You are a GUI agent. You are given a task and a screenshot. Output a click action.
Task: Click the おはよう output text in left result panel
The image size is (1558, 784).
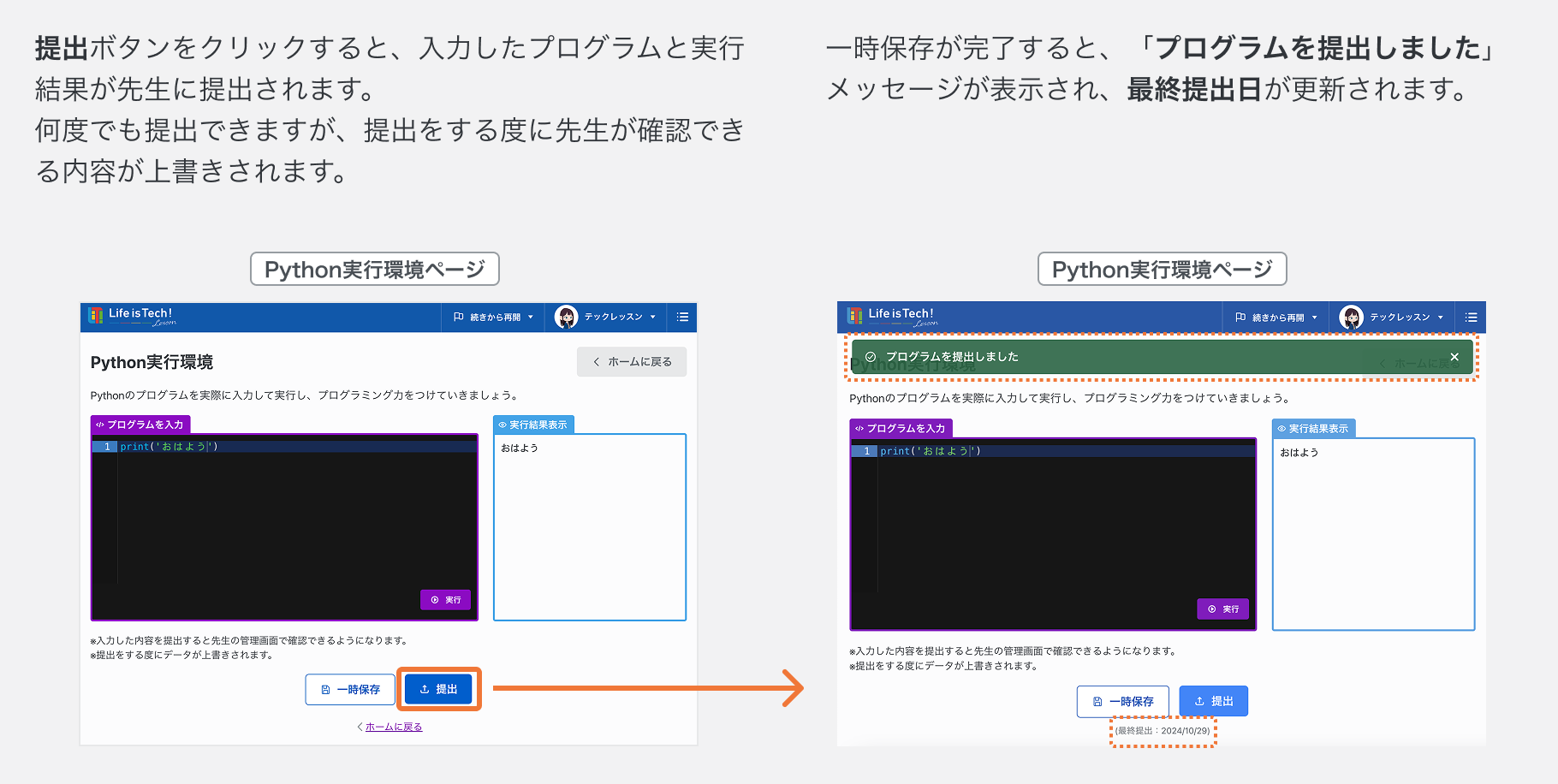coord(520,448)
